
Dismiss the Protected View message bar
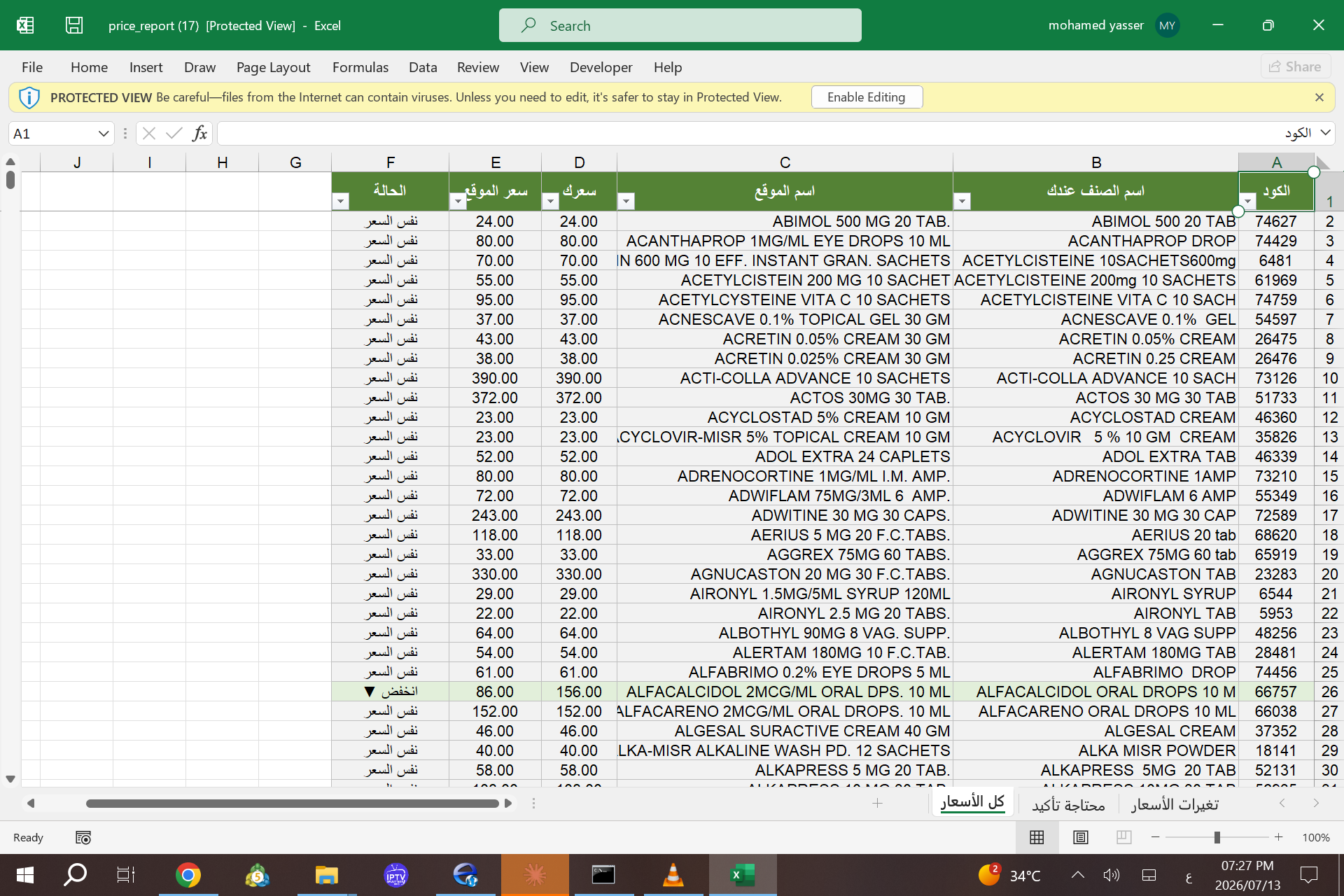[x=1319, y=97]
